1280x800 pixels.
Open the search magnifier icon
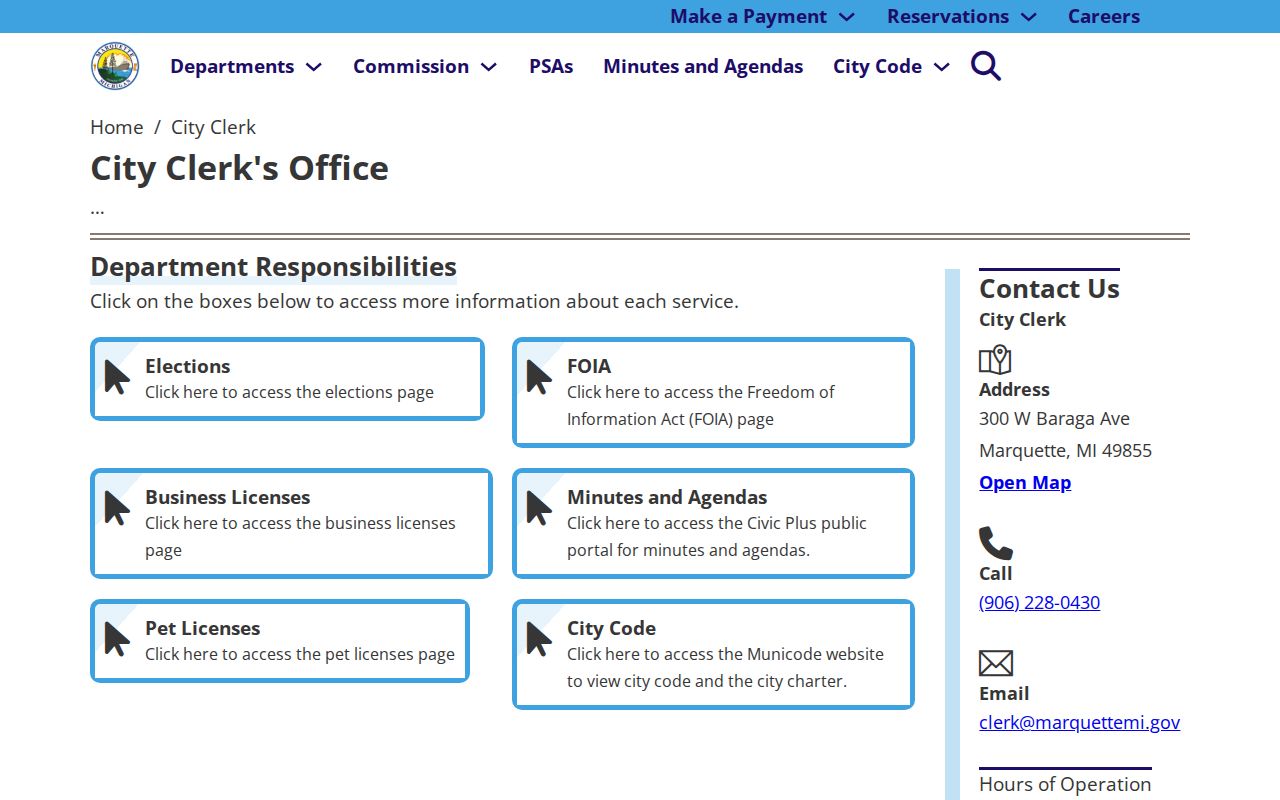pos(986,66)
